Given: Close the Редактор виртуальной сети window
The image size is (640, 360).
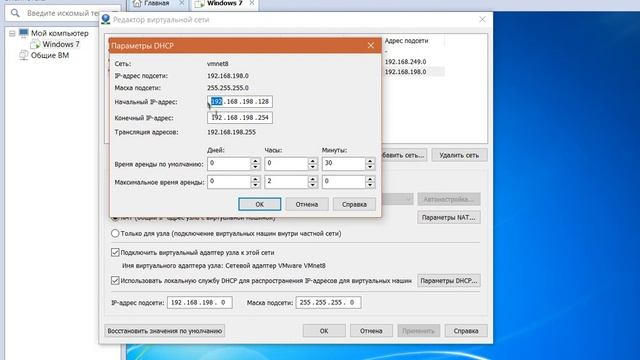Looking at the screenshot, I should 482,19.
